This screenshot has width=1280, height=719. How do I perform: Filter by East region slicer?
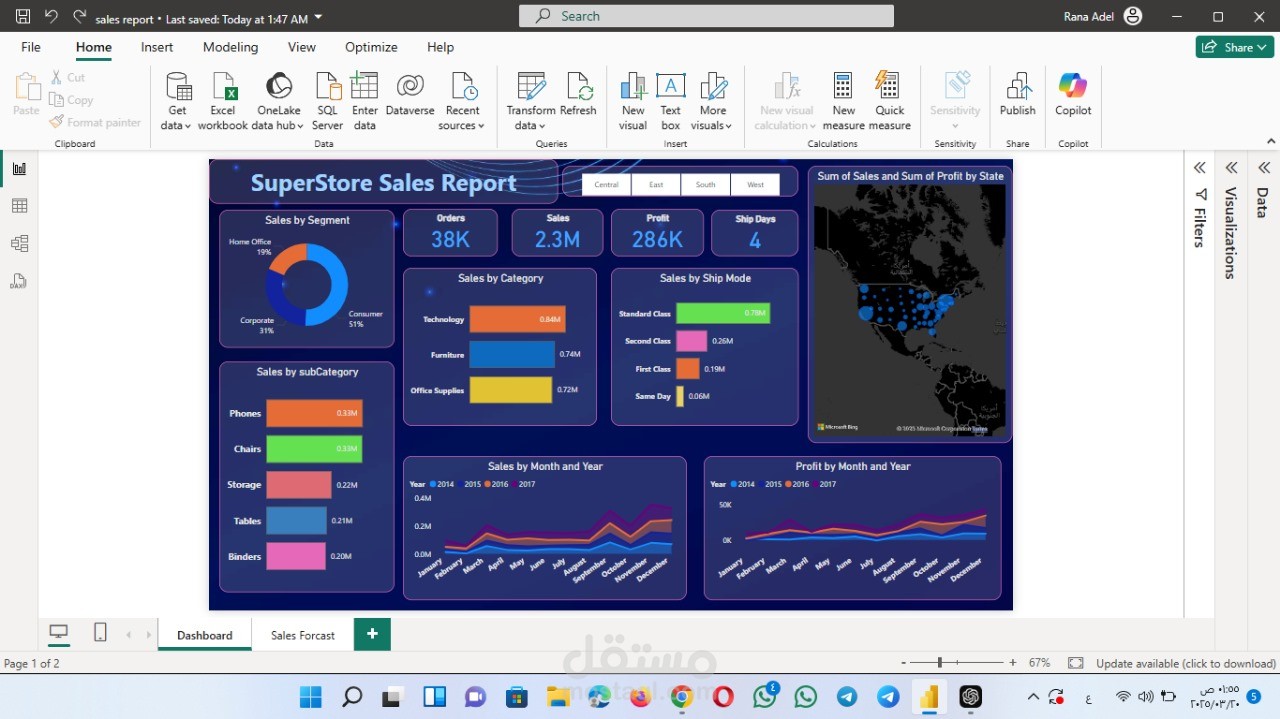tap(656, 184)
